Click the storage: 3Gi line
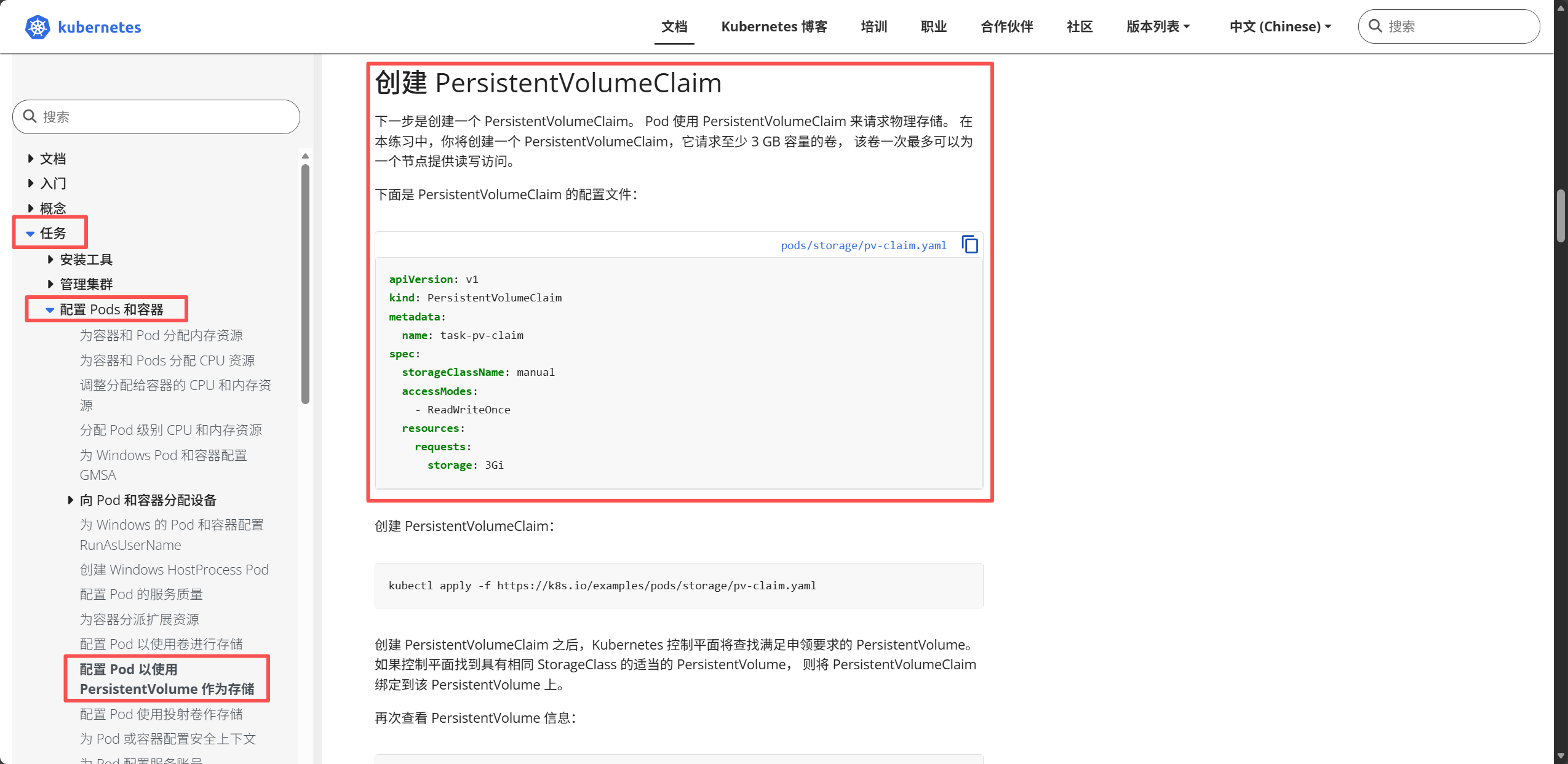Image resolution: width=1568 pixels, height=764 pixels. 466,465
